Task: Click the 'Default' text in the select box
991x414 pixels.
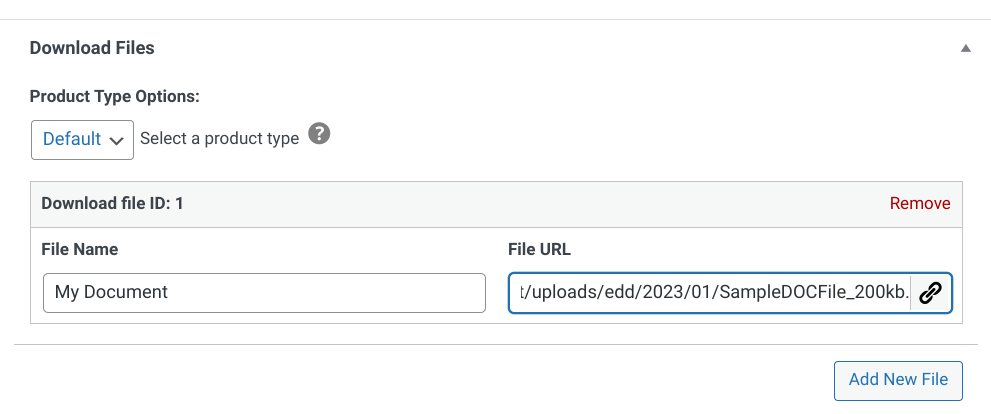Action: click(x=71, y=139)
